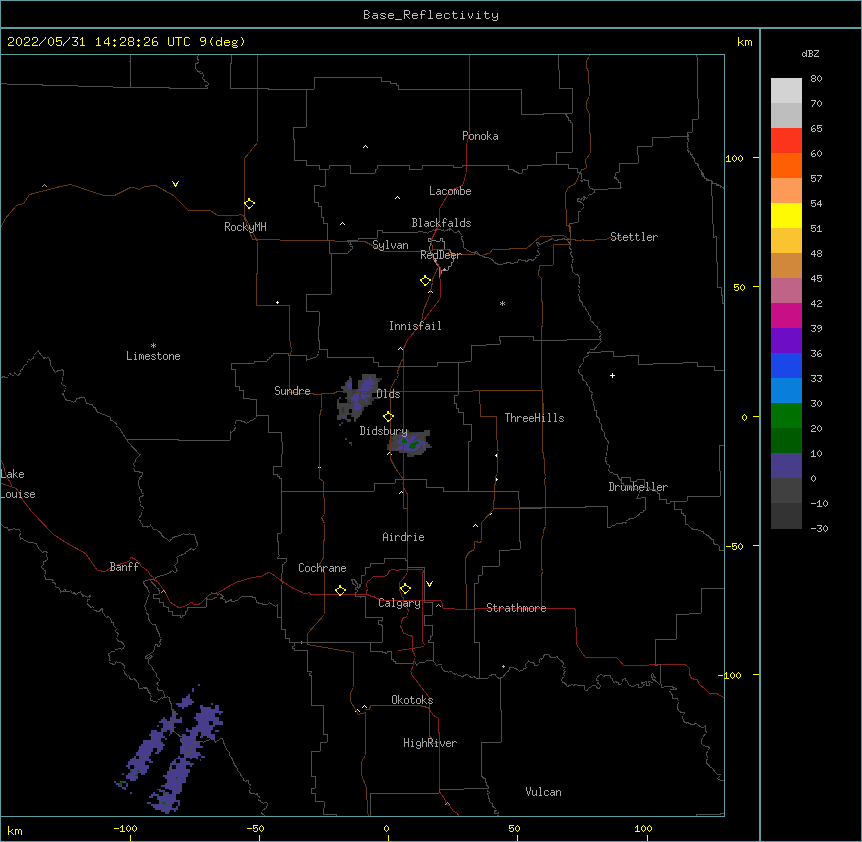862x842 pixels.
Task: Click the Lake Louise label
Action: coord(18,484)
